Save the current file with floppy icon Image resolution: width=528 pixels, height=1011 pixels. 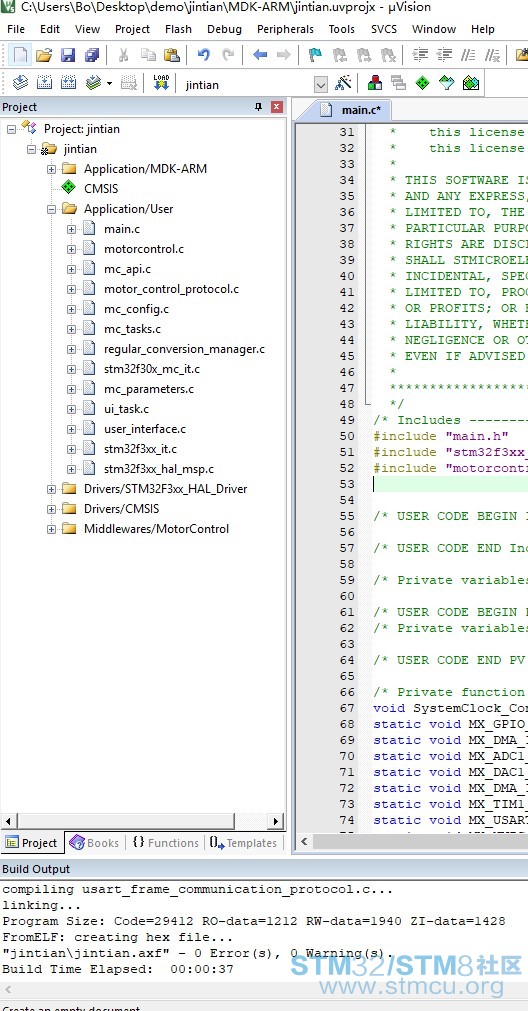[68, 55]
